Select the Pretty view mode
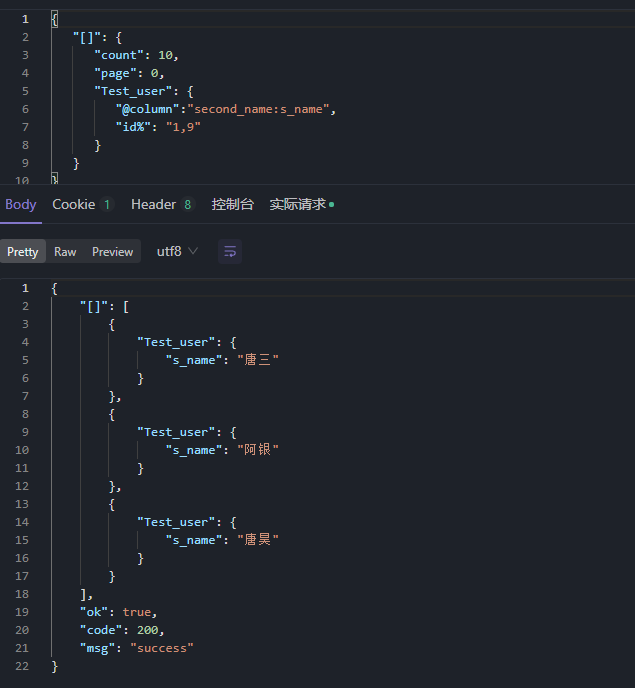Viewport: 635px width, 688px height. click(x=23, y=251)
